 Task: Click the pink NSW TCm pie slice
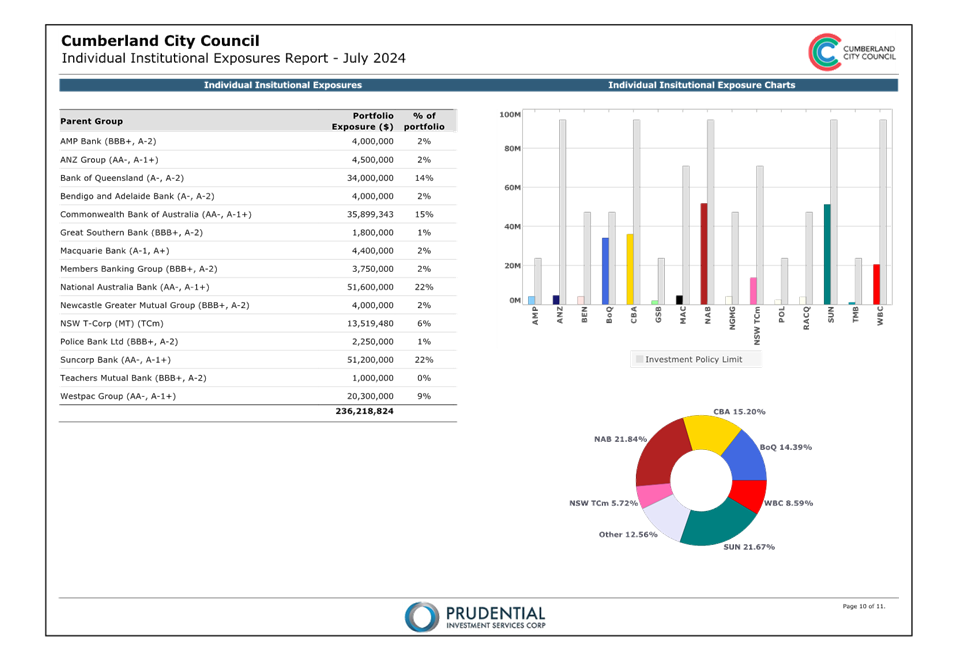click(653, 495)
